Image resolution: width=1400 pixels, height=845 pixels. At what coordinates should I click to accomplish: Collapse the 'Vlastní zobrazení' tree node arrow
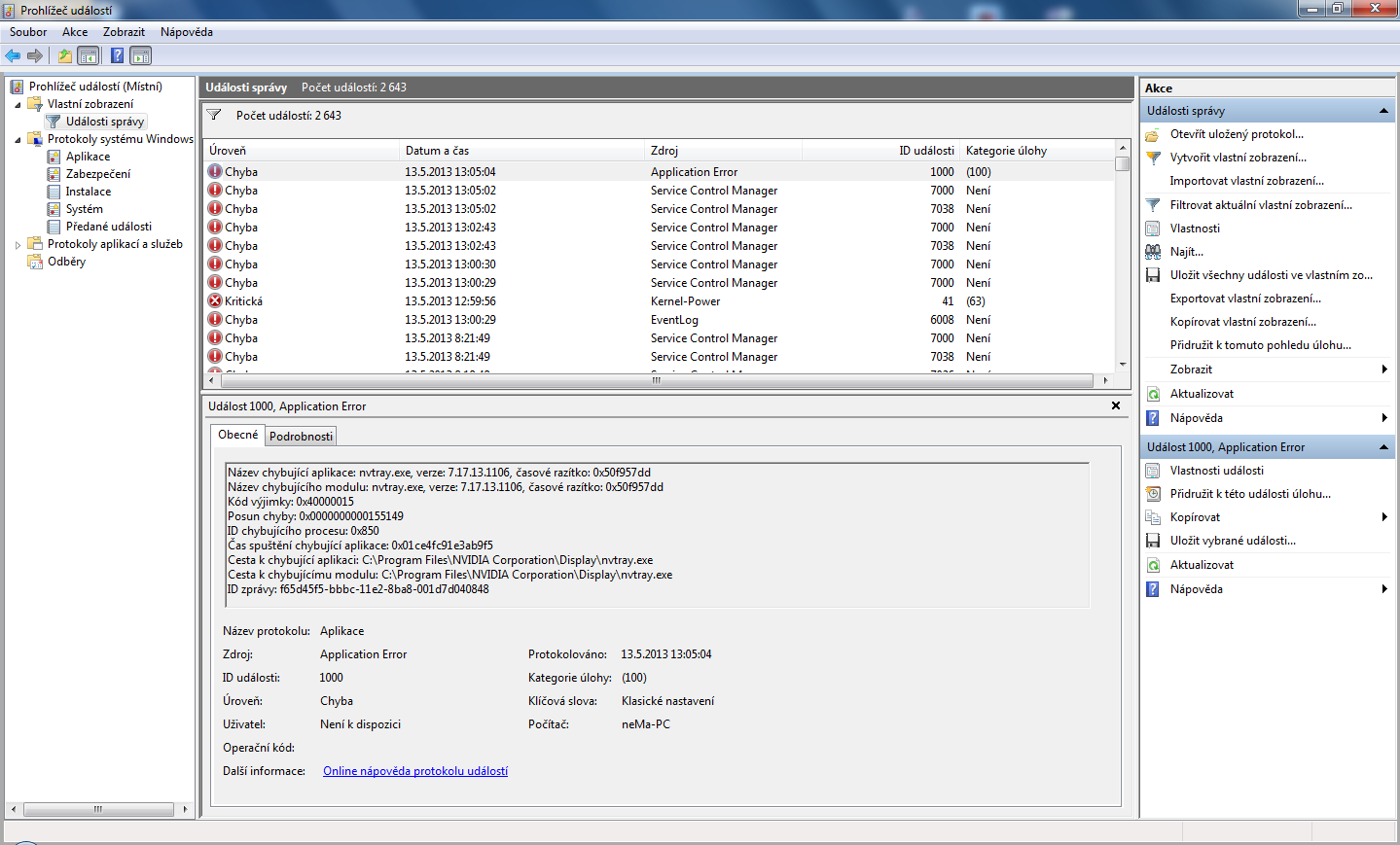coord(18,104)
